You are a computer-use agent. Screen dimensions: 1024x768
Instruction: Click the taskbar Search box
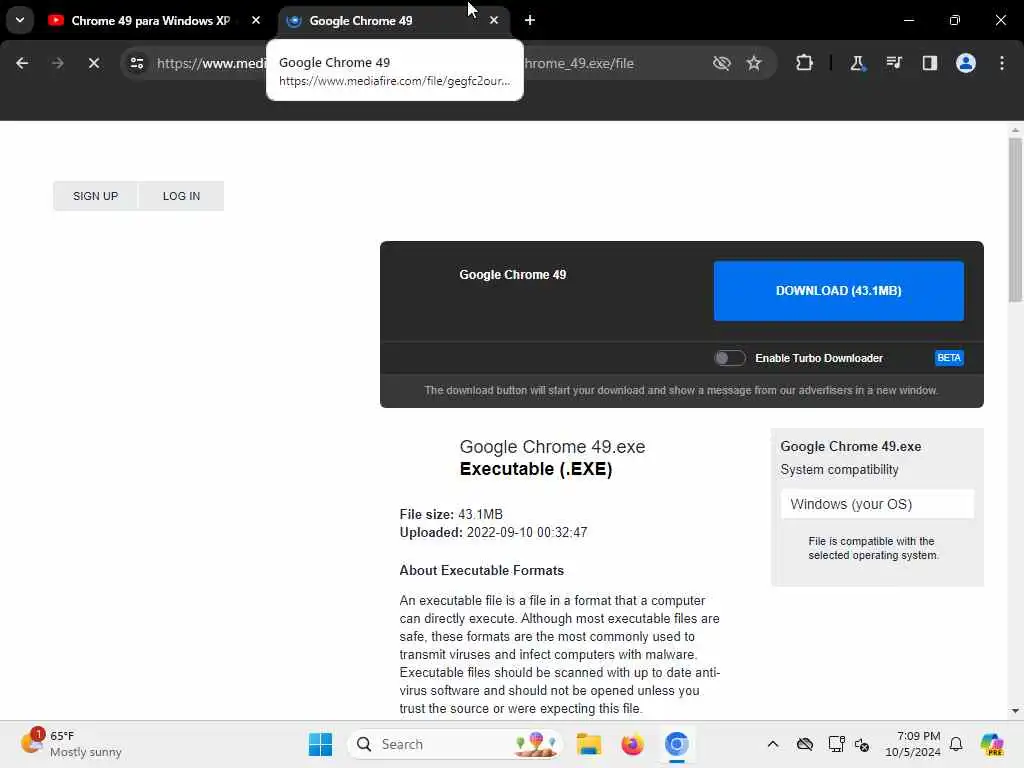455,744
